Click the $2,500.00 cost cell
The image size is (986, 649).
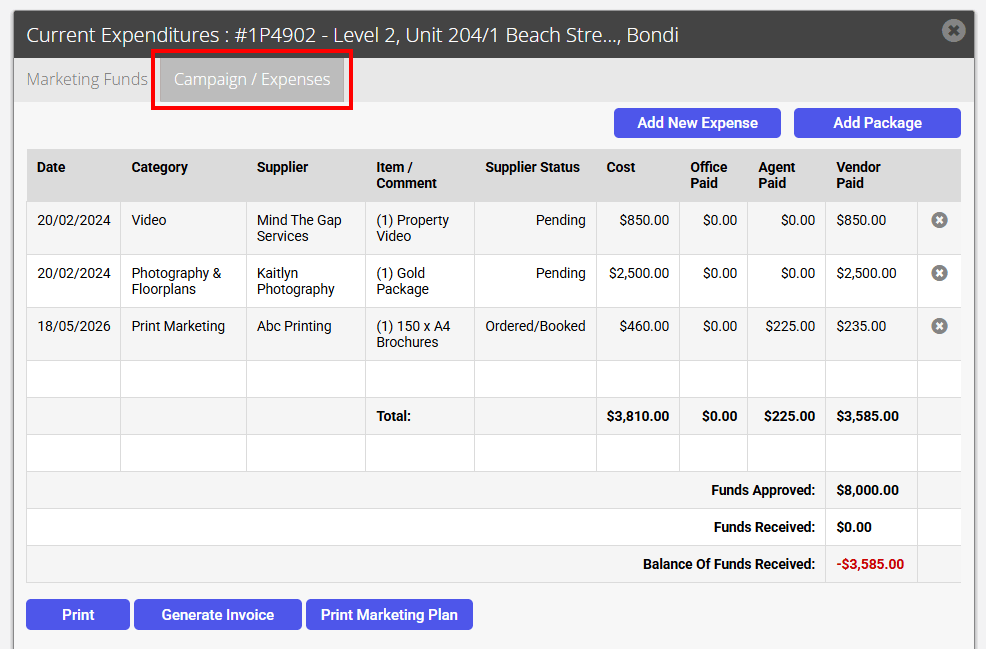pyautogui.click(x=638, y=274)
